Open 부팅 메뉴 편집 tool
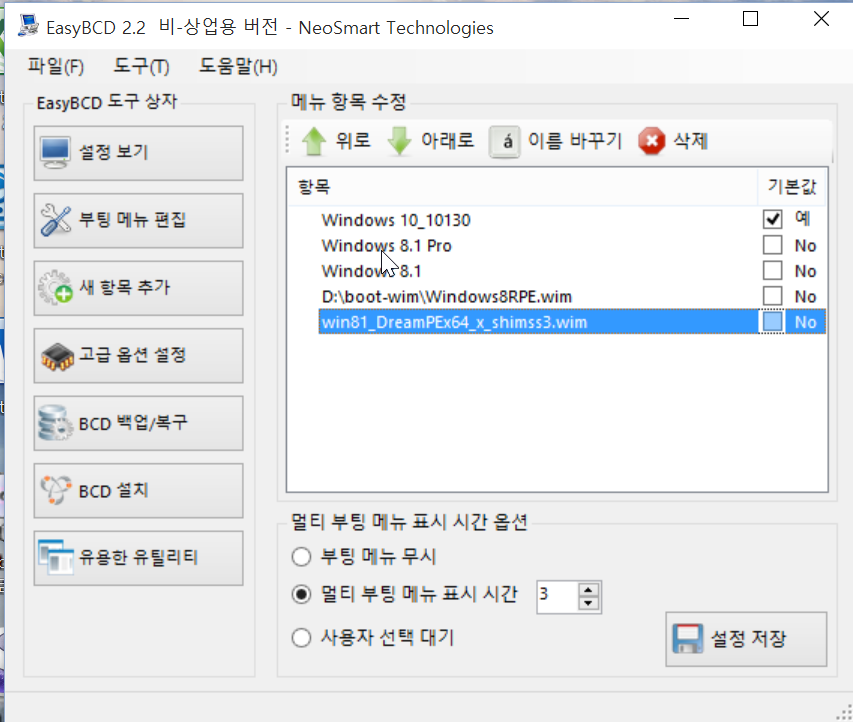Viewport: 853px width, 722px height. tap(138, 220)
